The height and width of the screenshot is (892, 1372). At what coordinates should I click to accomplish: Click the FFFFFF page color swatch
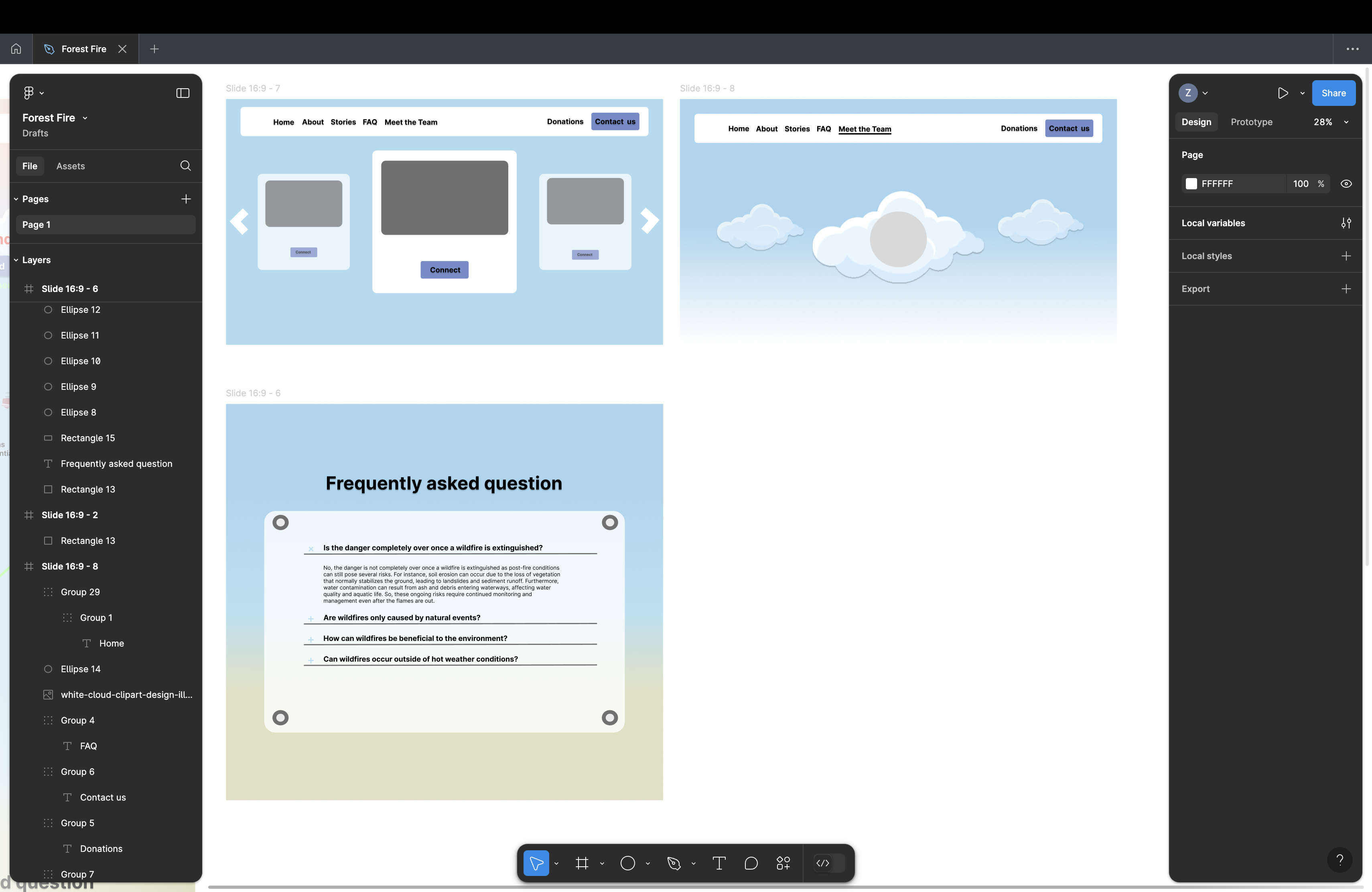click(1191, 184)
